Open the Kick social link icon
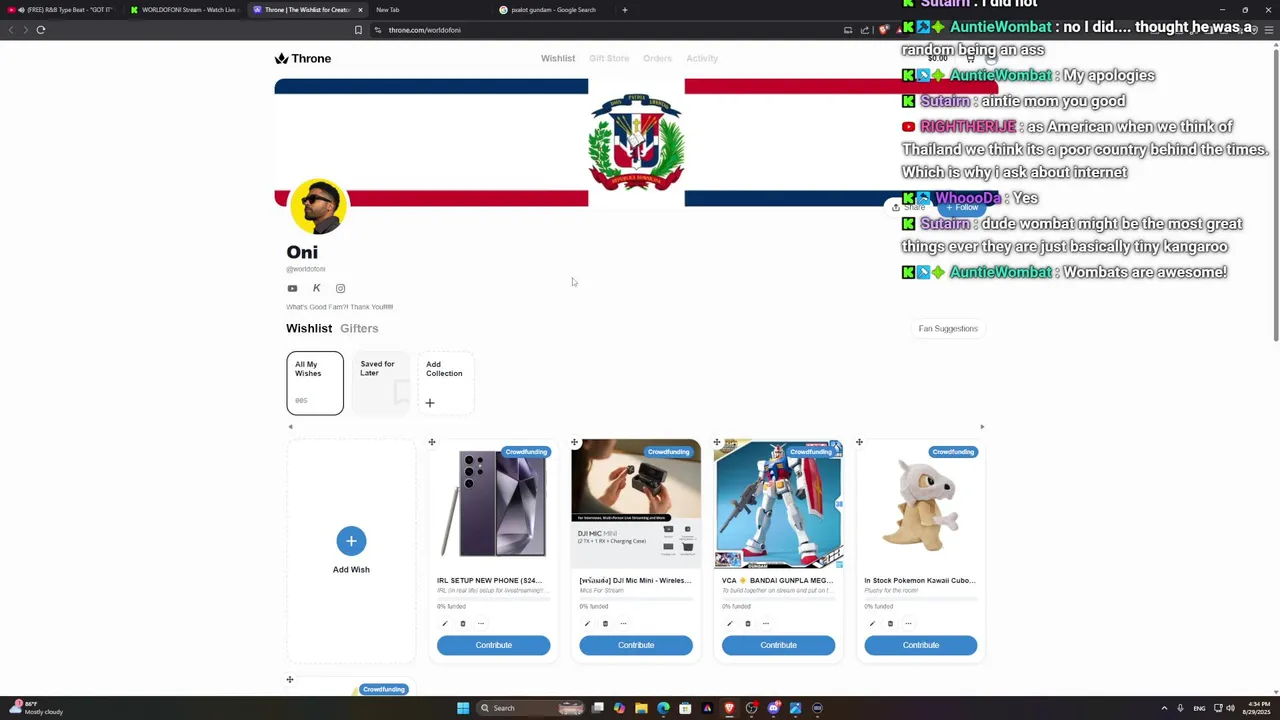Image resolution: width=1280 pixels, height=720 pixels. click(x=316, y=288)
